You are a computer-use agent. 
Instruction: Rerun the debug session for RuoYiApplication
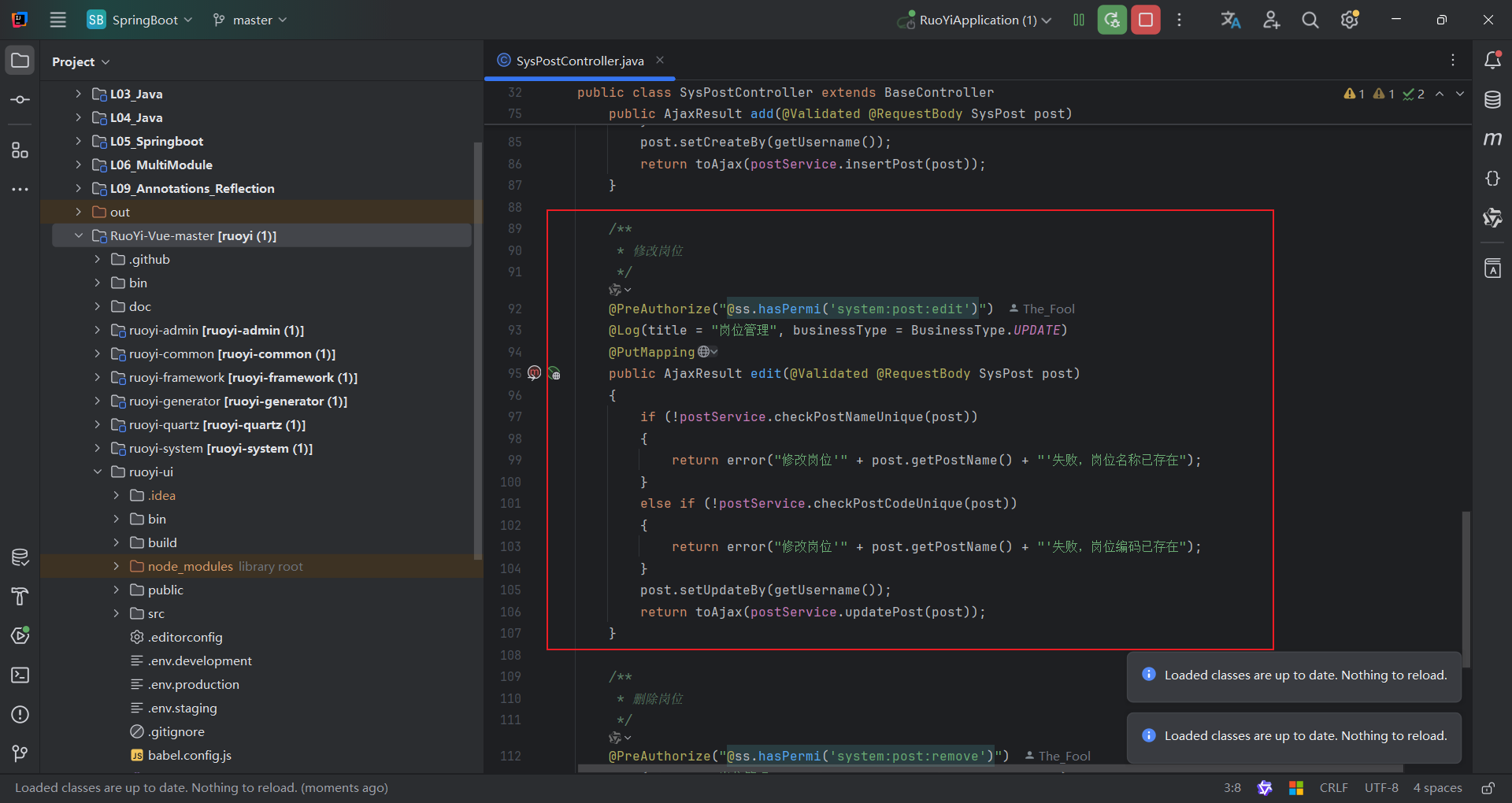point(1112,20)
